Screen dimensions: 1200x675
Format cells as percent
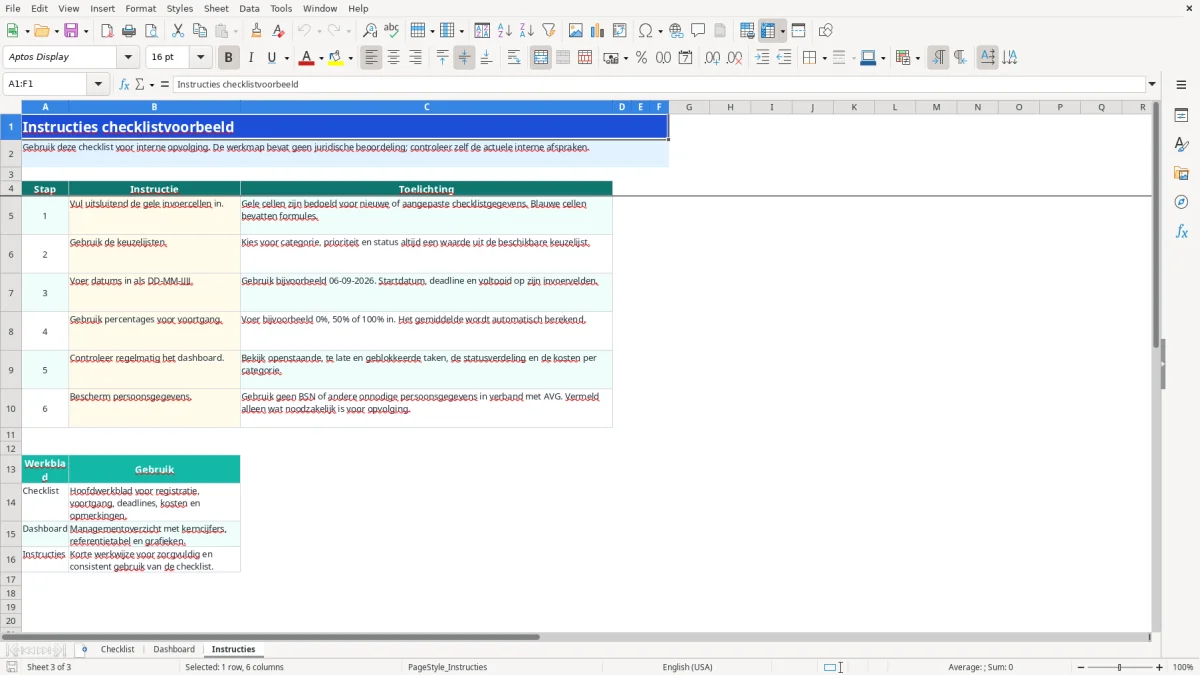click(x=641, y=58)
